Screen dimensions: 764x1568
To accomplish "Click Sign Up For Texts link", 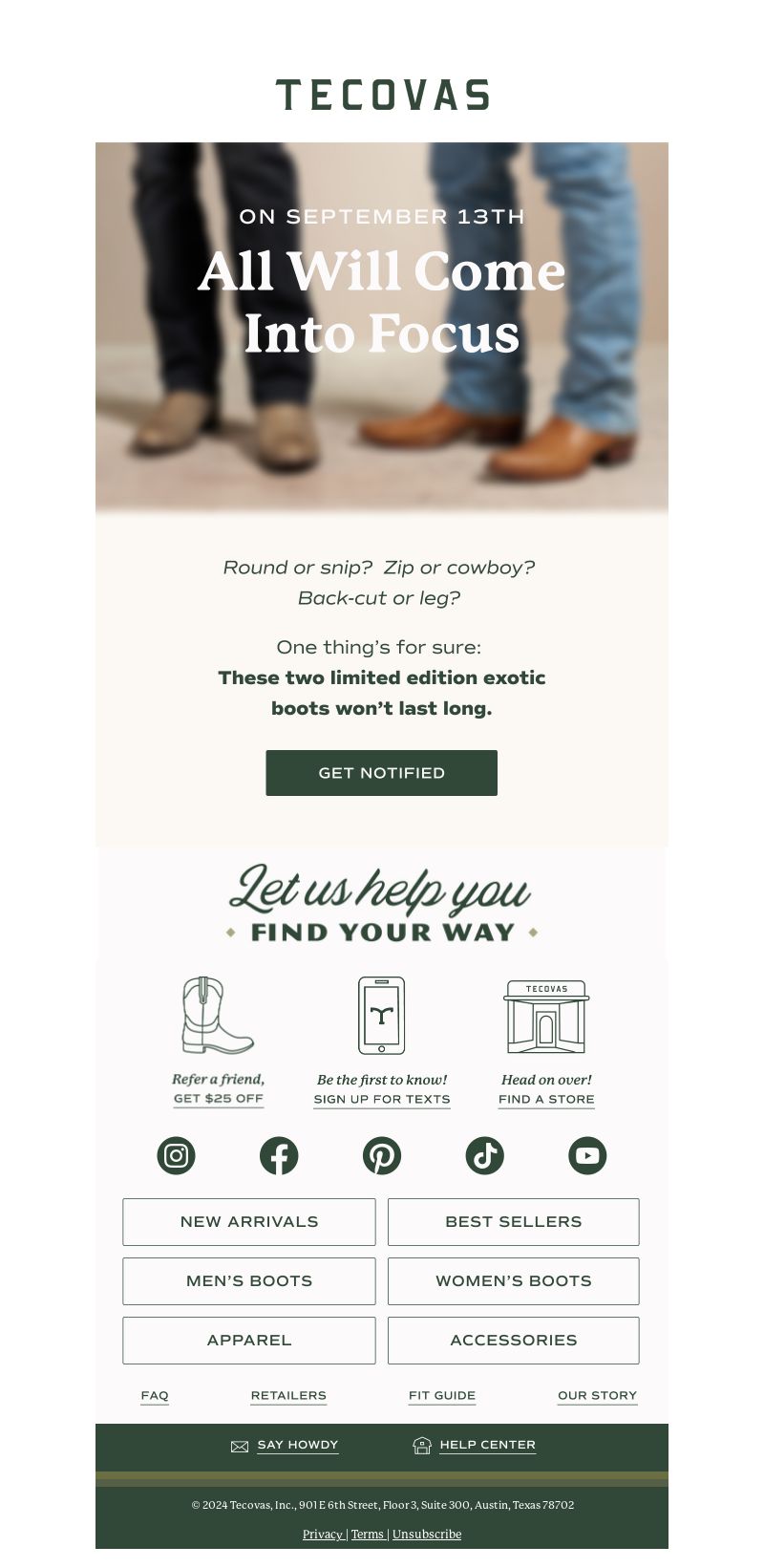I will click(382, 1099).
